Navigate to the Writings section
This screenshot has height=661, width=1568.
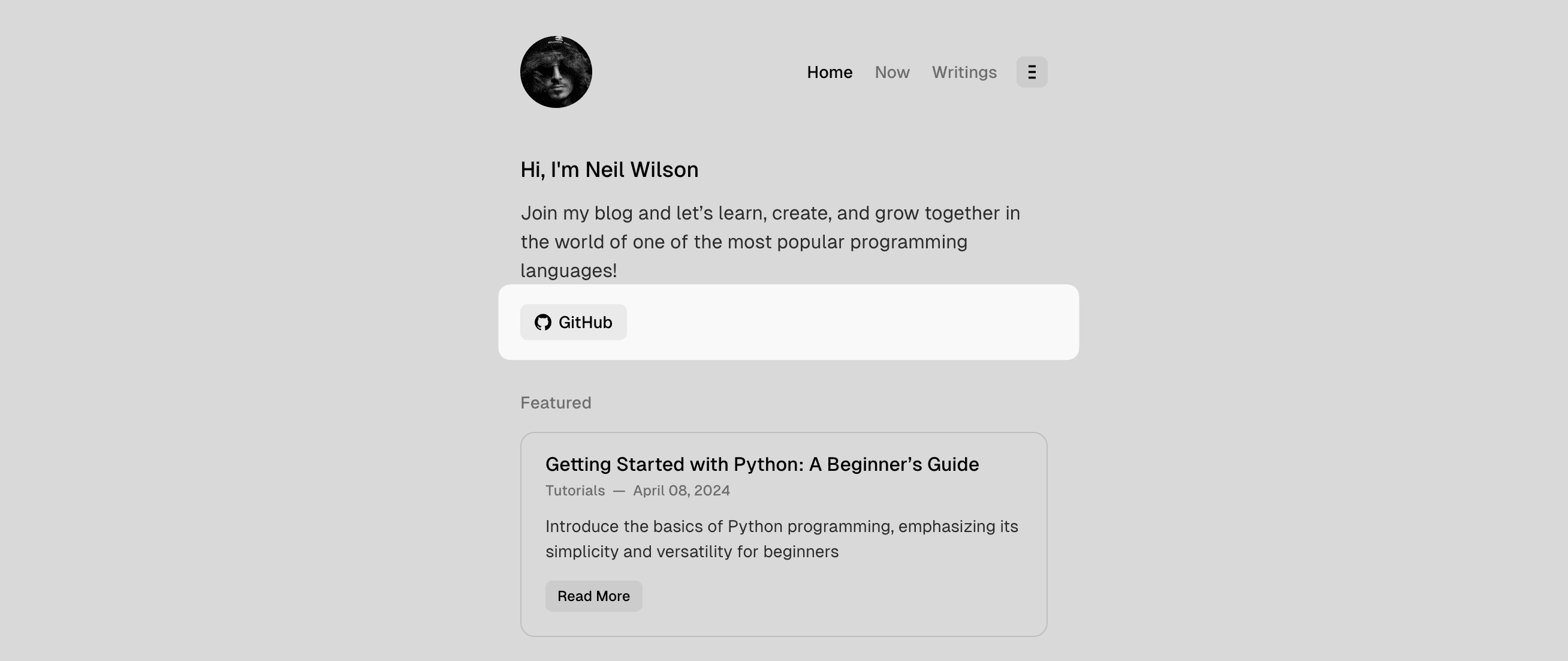pyautogui.click(x=964, y=72)
